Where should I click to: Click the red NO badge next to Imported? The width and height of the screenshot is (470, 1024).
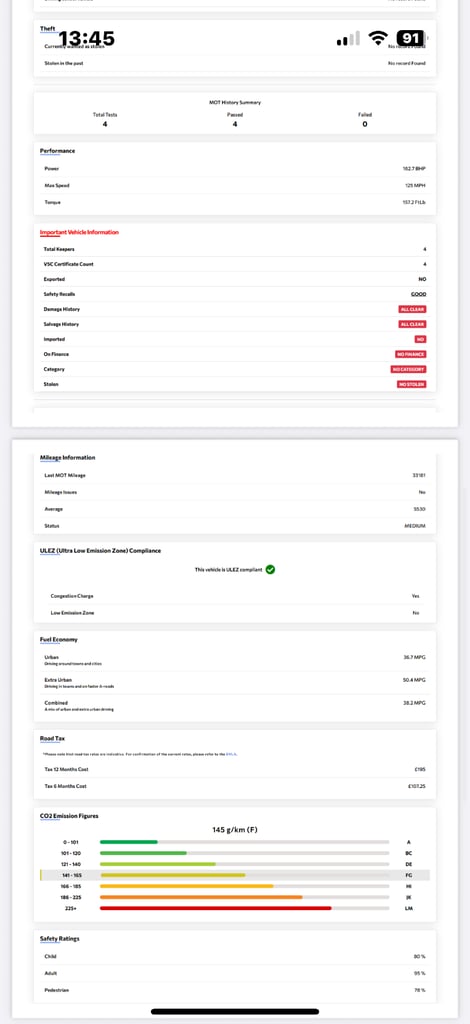pos(420,339)
